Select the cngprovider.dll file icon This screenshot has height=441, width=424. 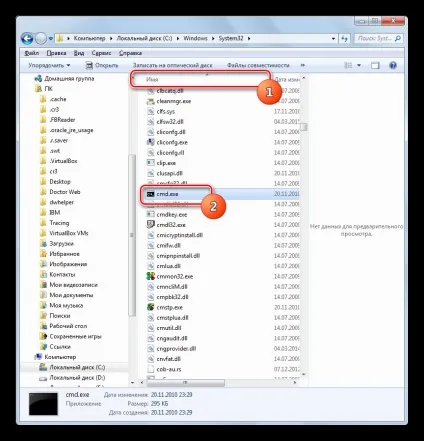click(x=151, y=349)
